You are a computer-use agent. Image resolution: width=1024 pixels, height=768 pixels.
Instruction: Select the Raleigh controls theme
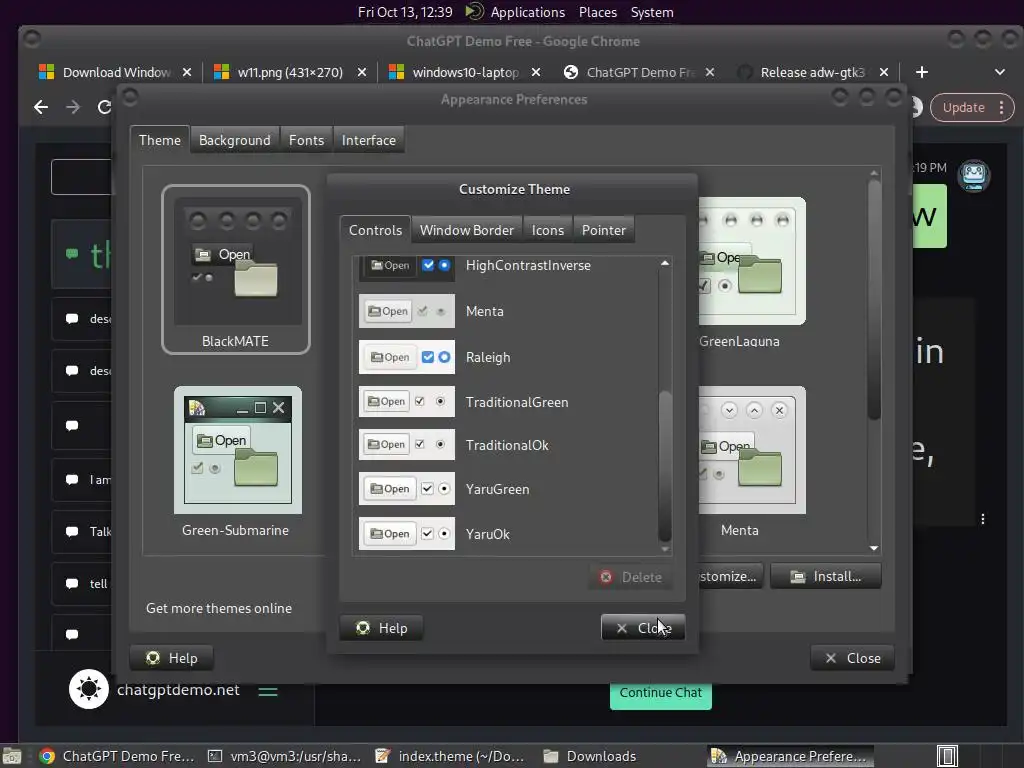click(507, 357)
